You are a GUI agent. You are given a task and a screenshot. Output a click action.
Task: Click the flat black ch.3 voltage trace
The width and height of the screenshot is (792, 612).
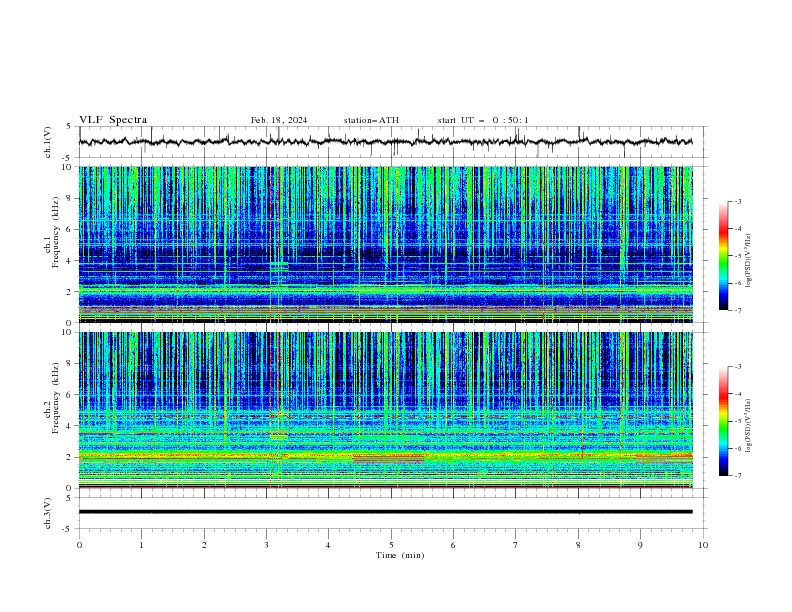[x=385, y=512]
